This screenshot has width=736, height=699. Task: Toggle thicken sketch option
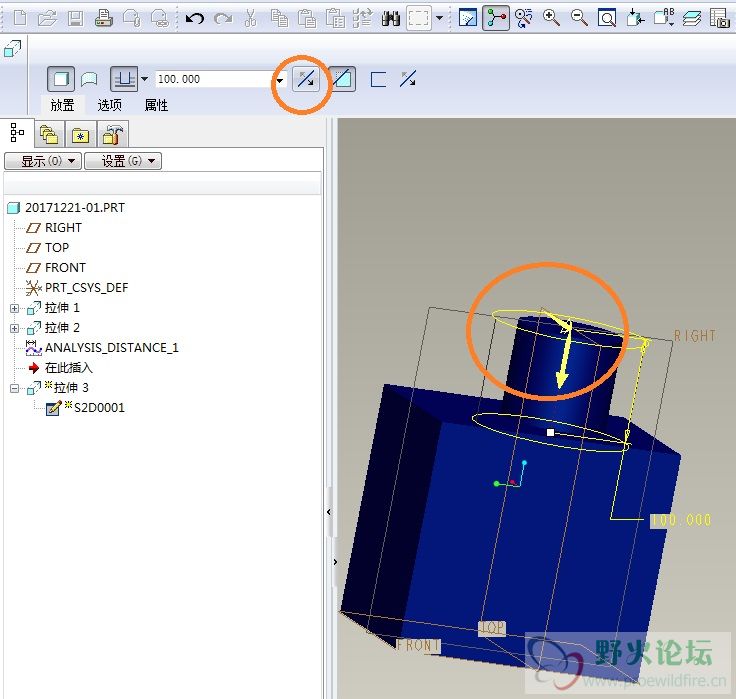click(378, 79)
